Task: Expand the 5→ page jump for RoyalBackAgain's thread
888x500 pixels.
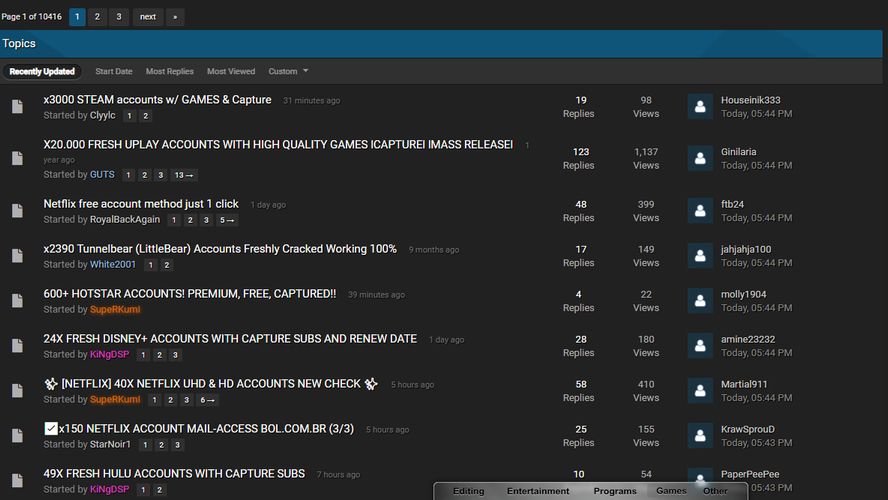Action: point(227,220)
